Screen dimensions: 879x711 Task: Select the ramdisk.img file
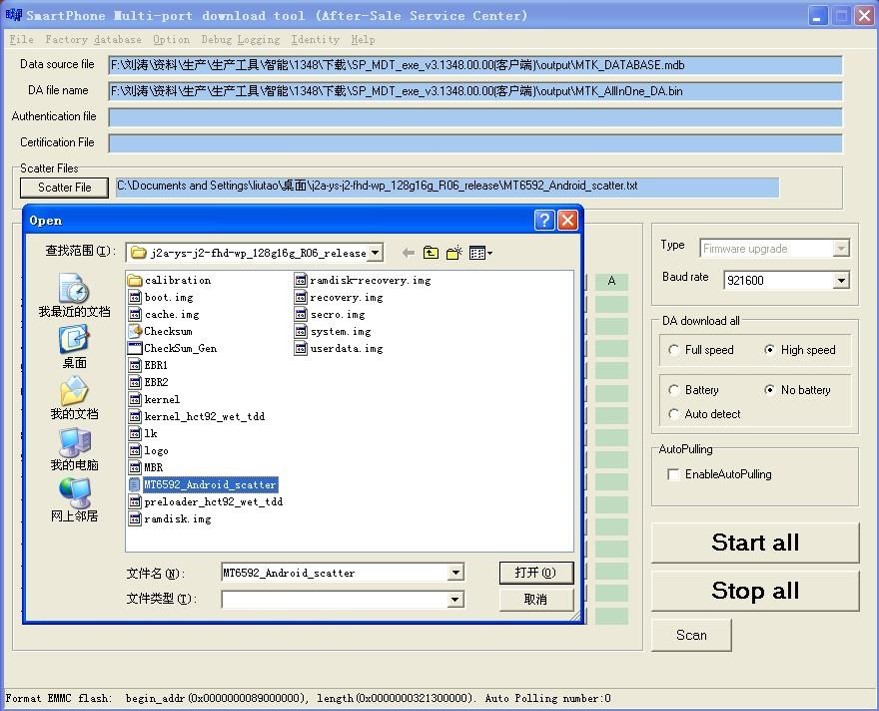click(x=170, y=519)
